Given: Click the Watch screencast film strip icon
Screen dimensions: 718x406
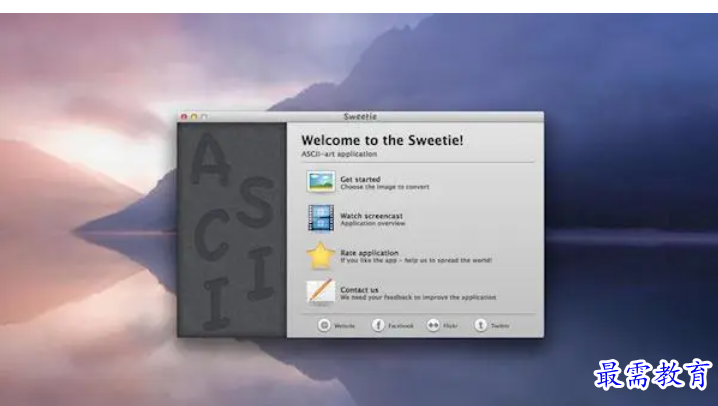Looking at the screenshot, I should [321, 218].
